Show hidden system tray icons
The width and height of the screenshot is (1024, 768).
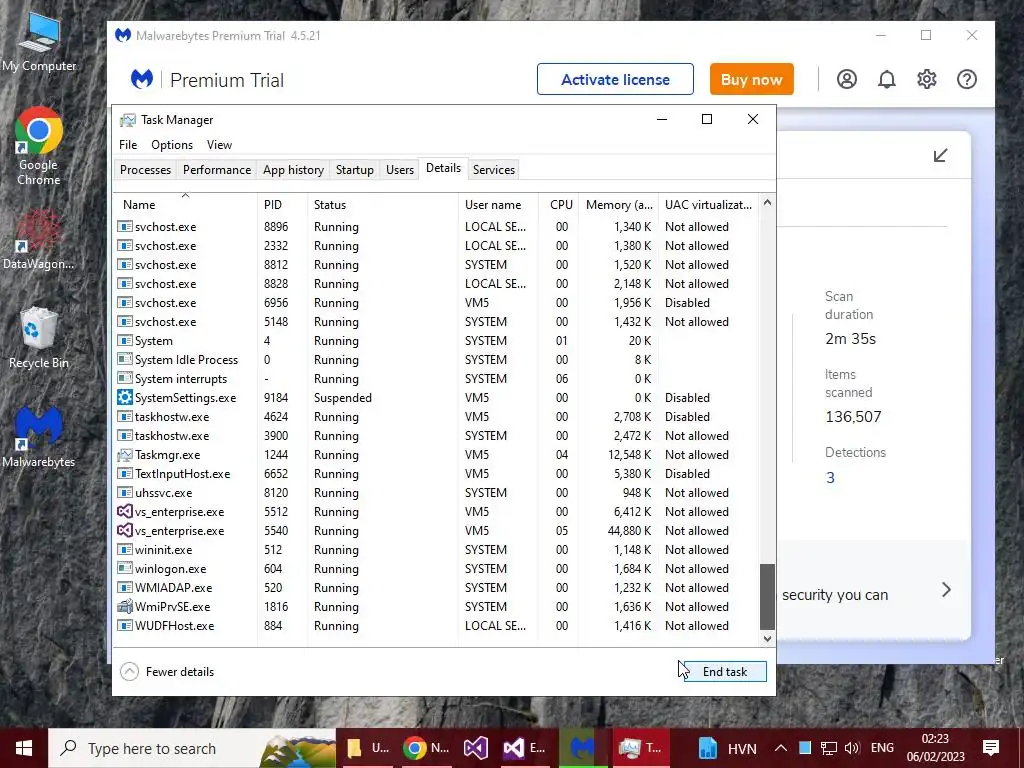780,748
